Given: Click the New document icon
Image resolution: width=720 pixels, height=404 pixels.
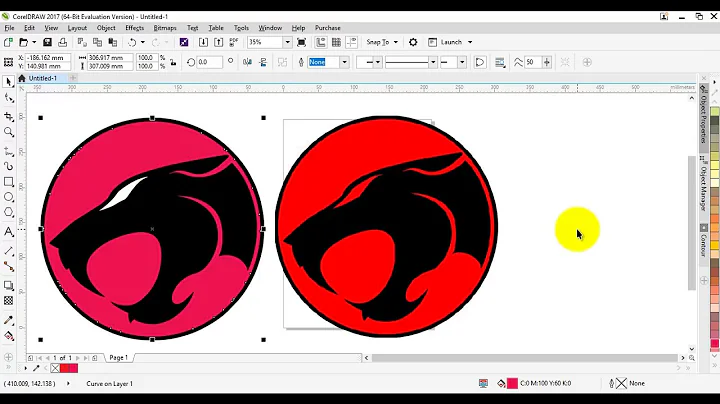Looking at the screenshot, I should (8, 42).
